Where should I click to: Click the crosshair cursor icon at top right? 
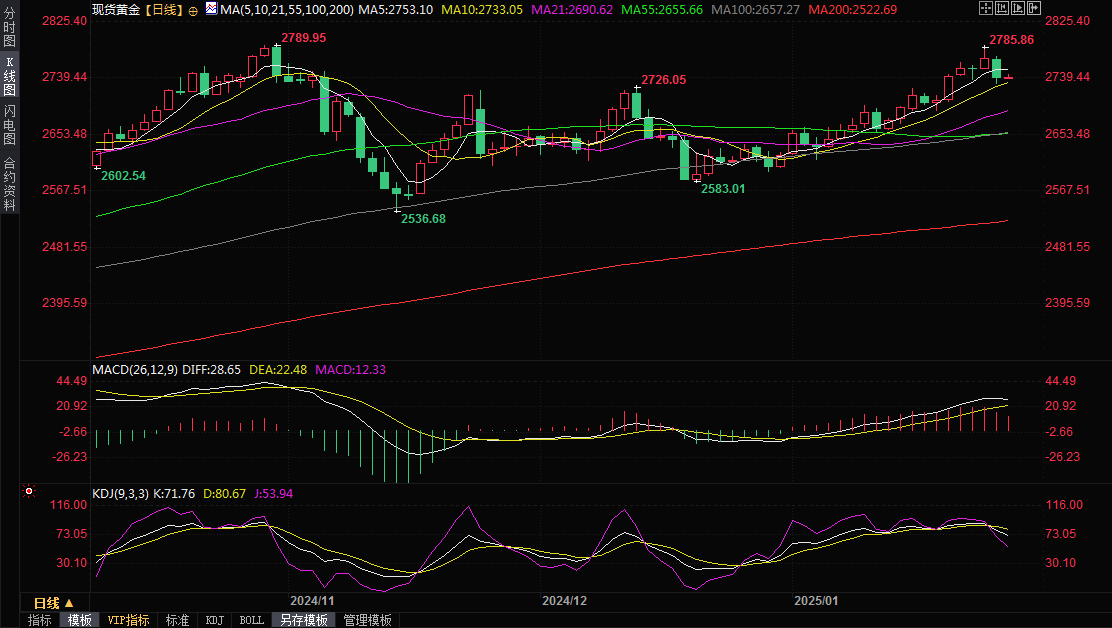986,9
